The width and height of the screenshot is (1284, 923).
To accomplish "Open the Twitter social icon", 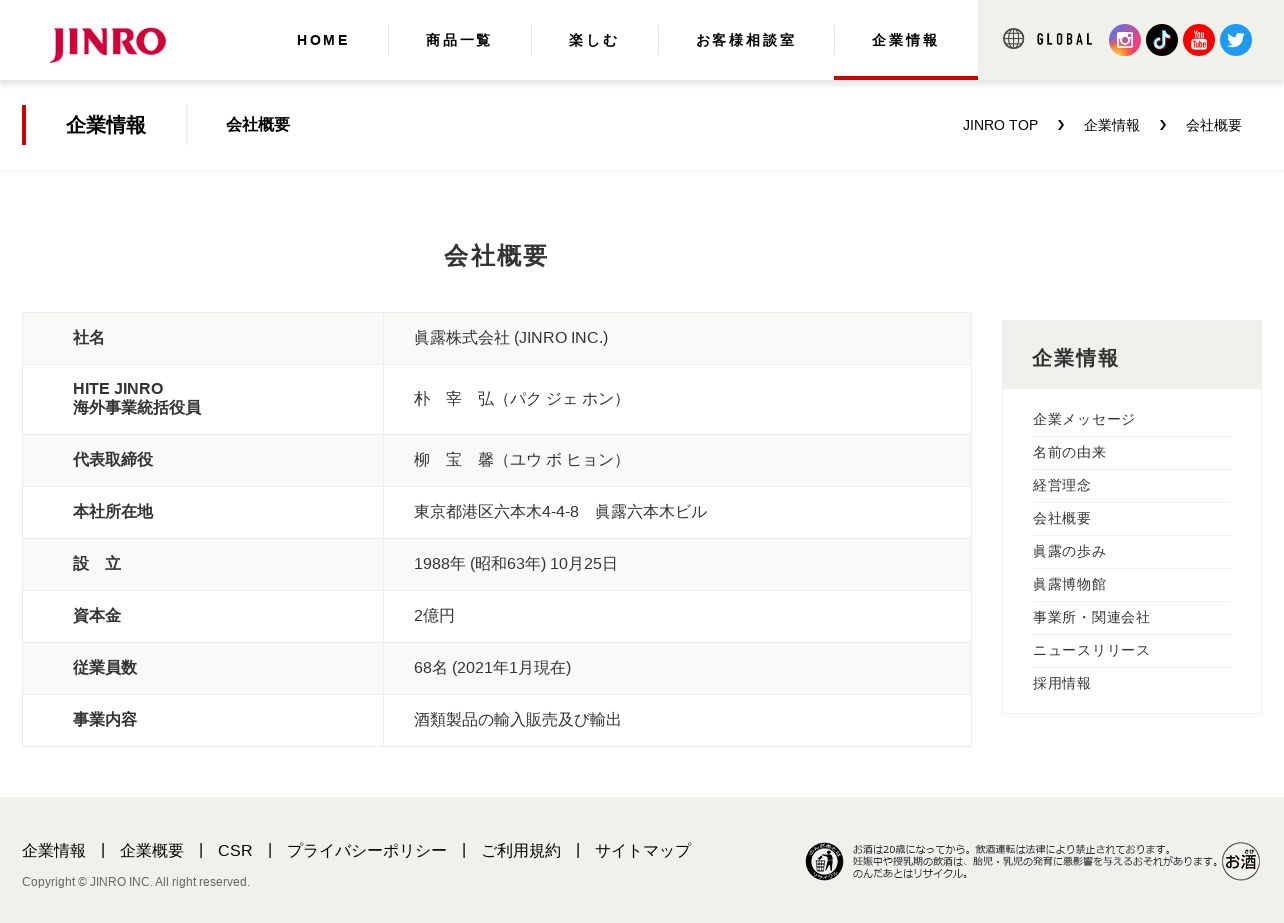I will pos(1236,40).
